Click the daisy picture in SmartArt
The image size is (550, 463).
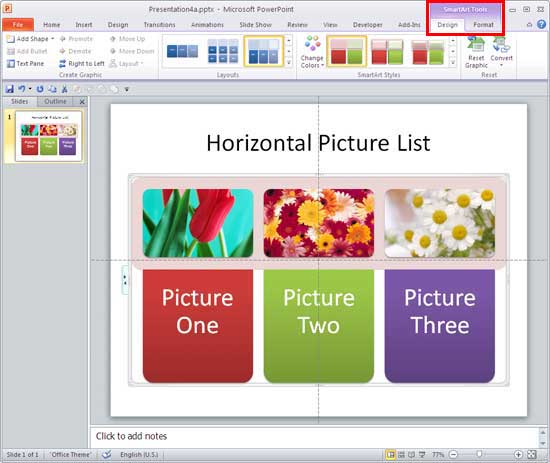pos(440,223)
